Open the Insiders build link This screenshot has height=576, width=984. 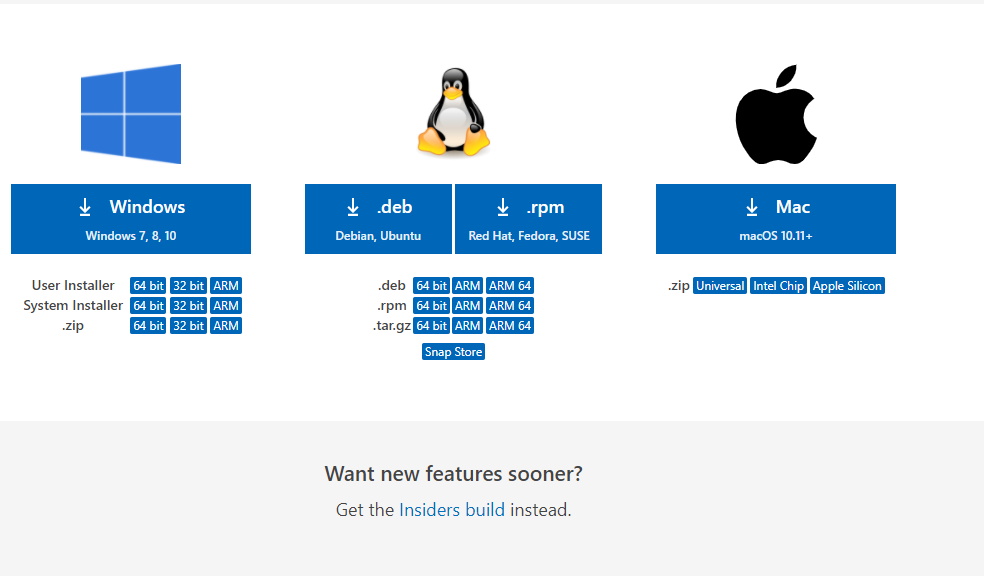click(452, 509)
